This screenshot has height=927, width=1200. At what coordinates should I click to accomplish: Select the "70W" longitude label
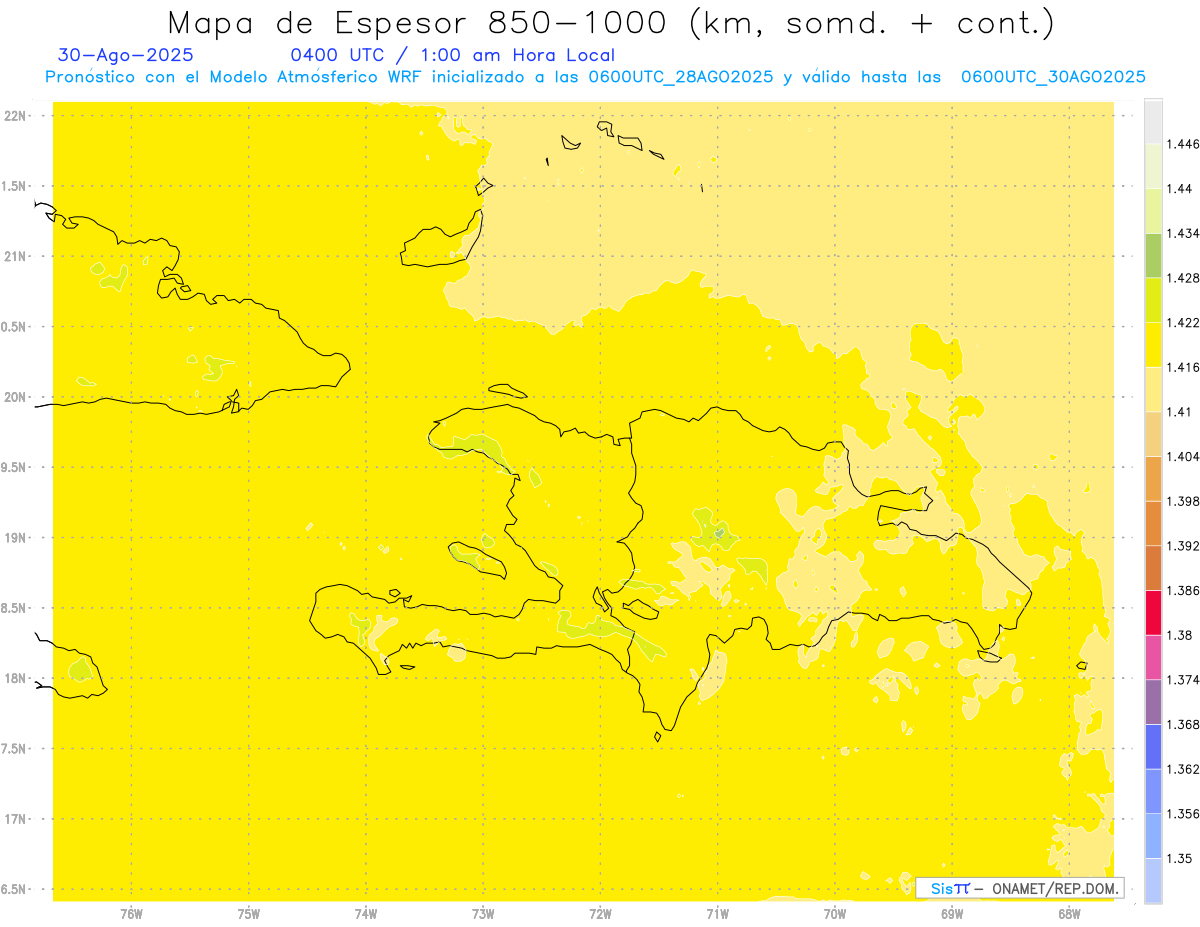[x=834, y=914]
